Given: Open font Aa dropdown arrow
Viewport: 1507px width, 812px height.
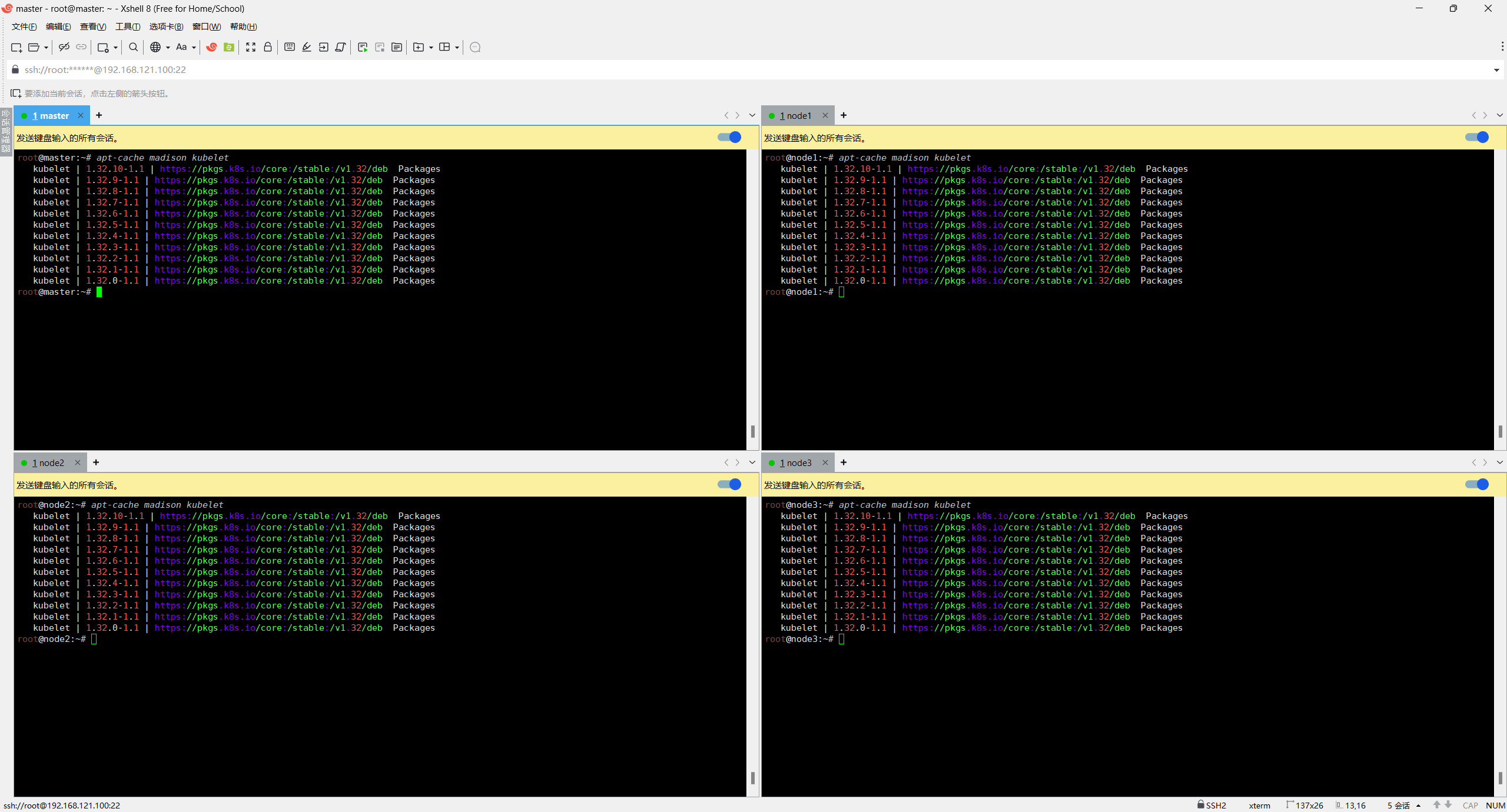Looking at the screenshot, I should pos(194,48).
